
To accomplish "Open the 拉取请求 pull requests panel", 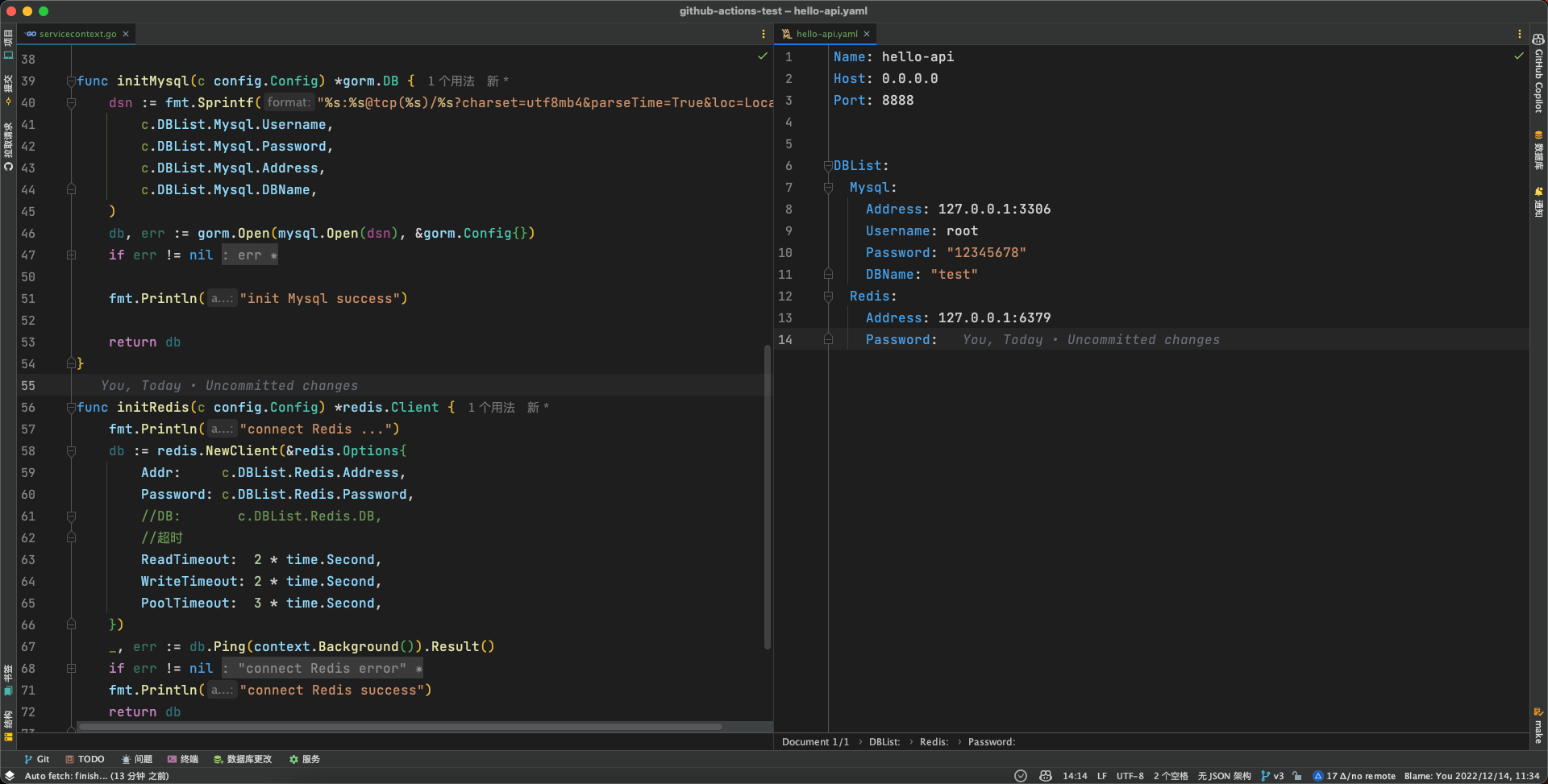I will (x=8, y=146).
